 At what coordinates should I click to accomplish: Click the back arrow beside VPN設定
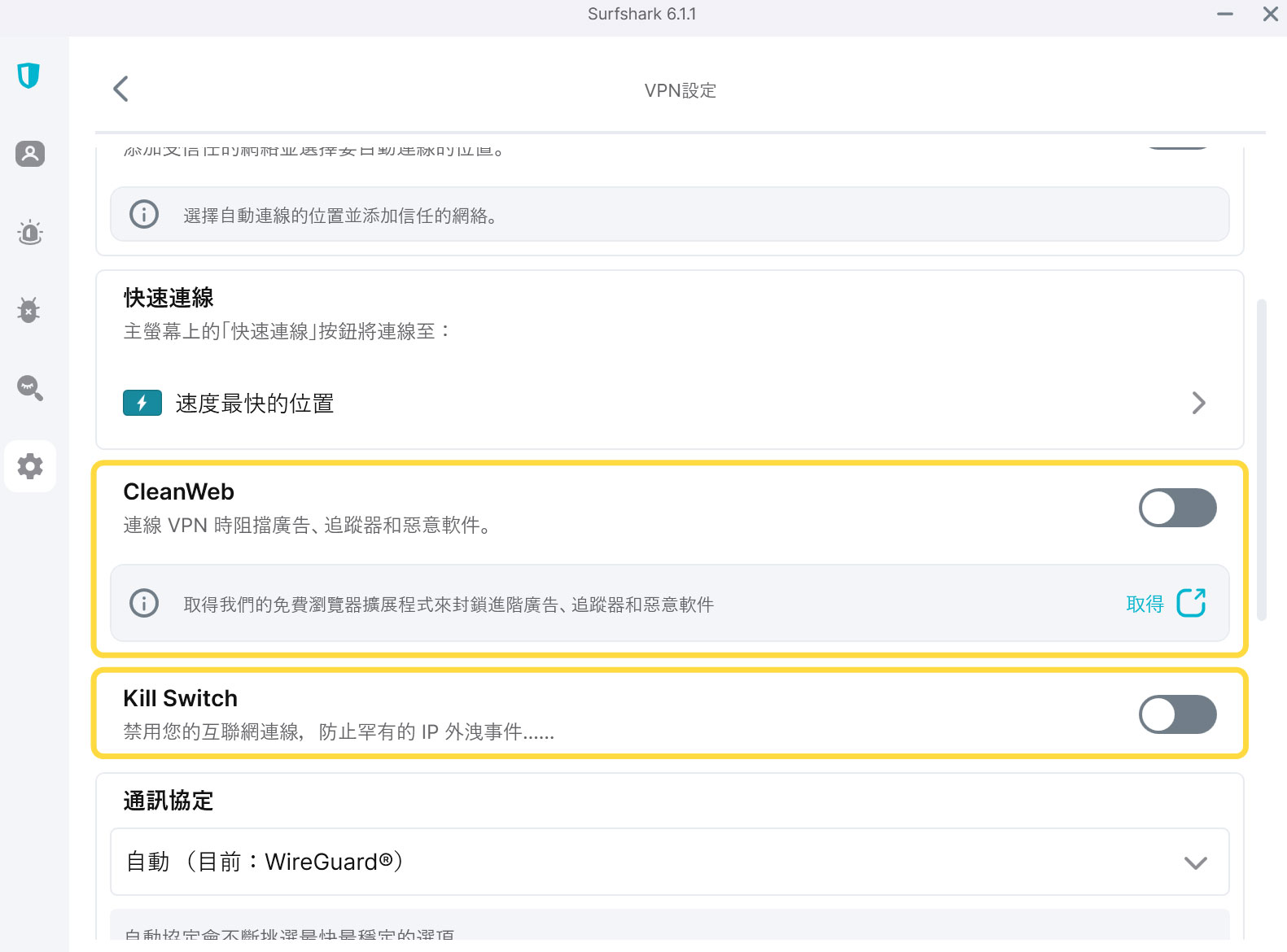point(121,89)
